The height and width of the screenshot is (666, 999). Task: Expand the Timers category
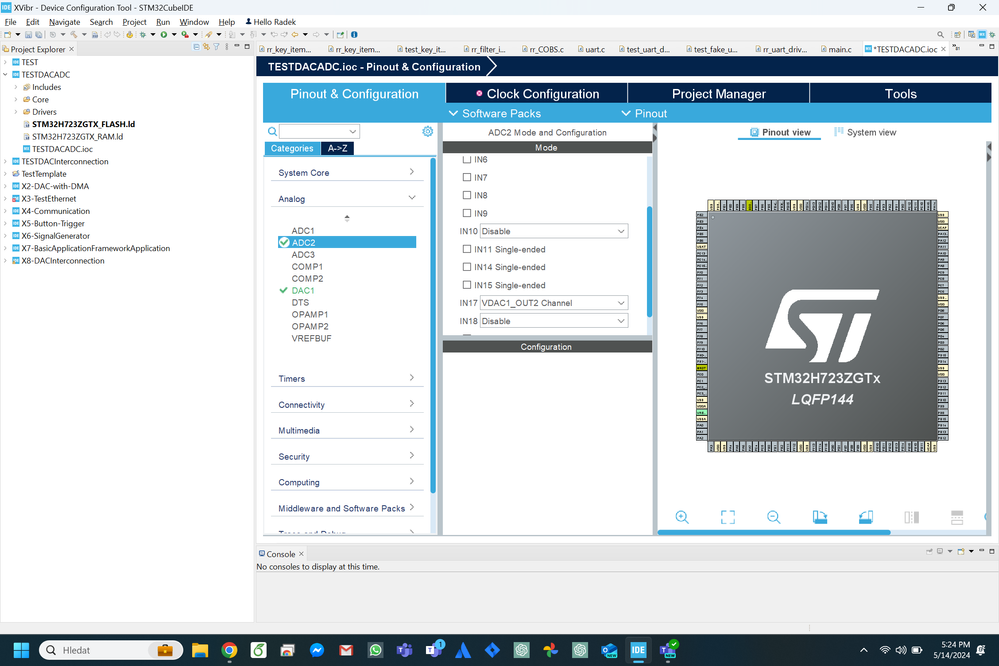pos(347,379)
